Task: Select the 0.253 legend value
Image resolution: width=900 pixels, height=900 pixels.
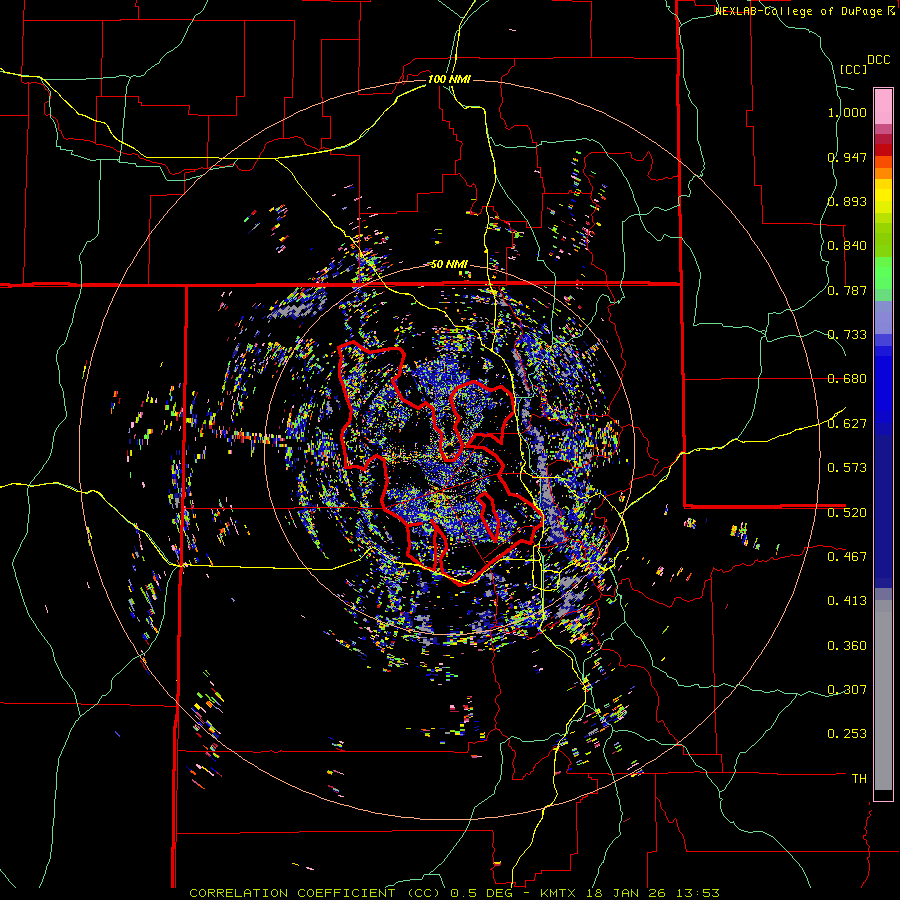Action: coord(847,734)
